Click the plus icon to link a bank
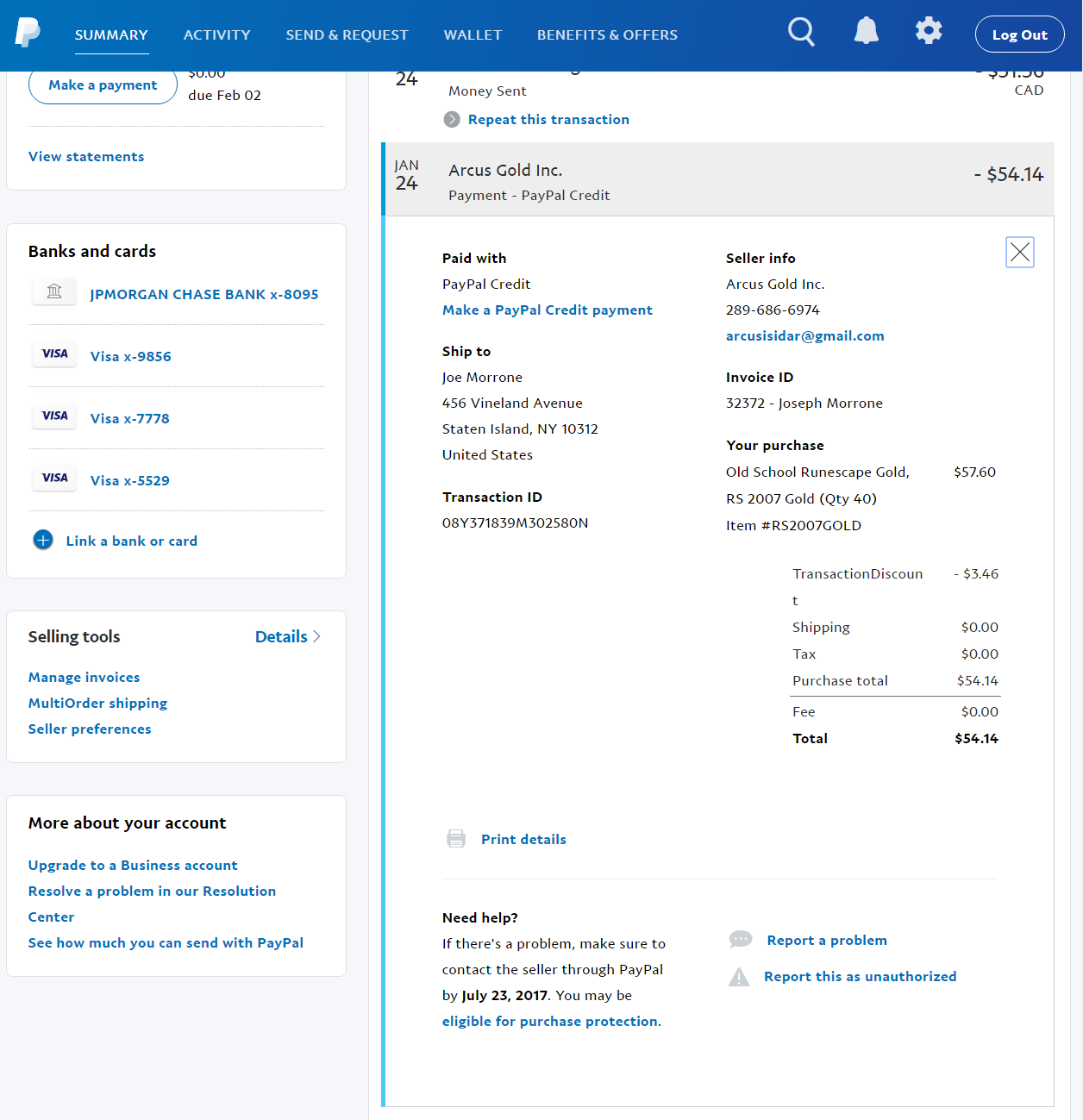Image resolution: width=1083 pixels, height=1120 pixels. (x=43, y=540)
